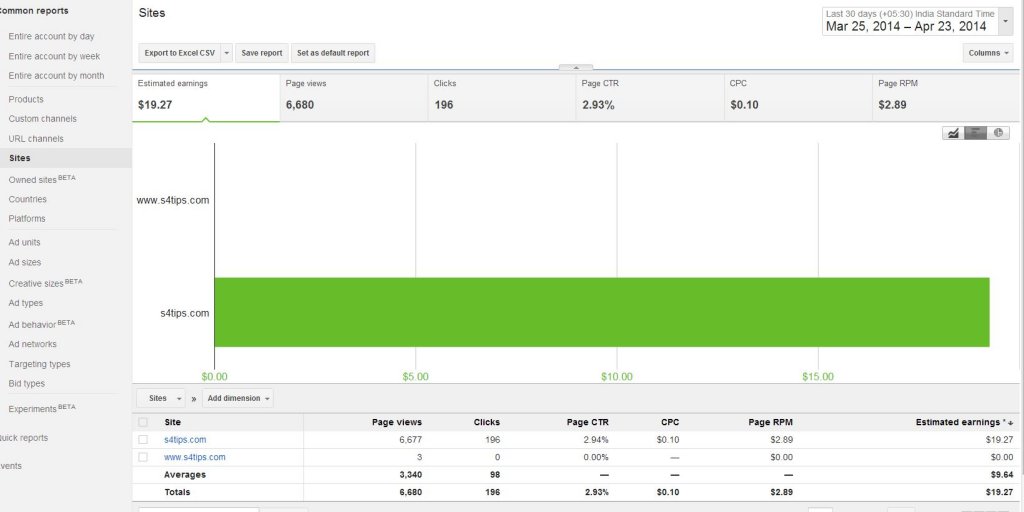Open the Custom channels report

tap(42, 119)
